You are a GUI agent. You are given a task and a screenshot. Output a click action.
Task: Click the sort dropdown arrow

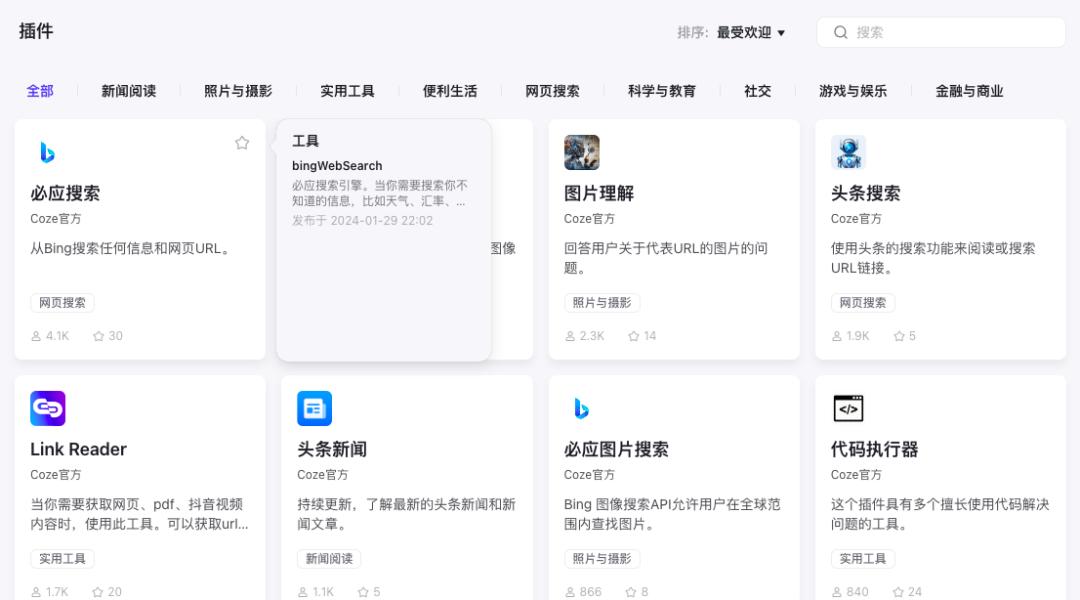click(781, 33)
